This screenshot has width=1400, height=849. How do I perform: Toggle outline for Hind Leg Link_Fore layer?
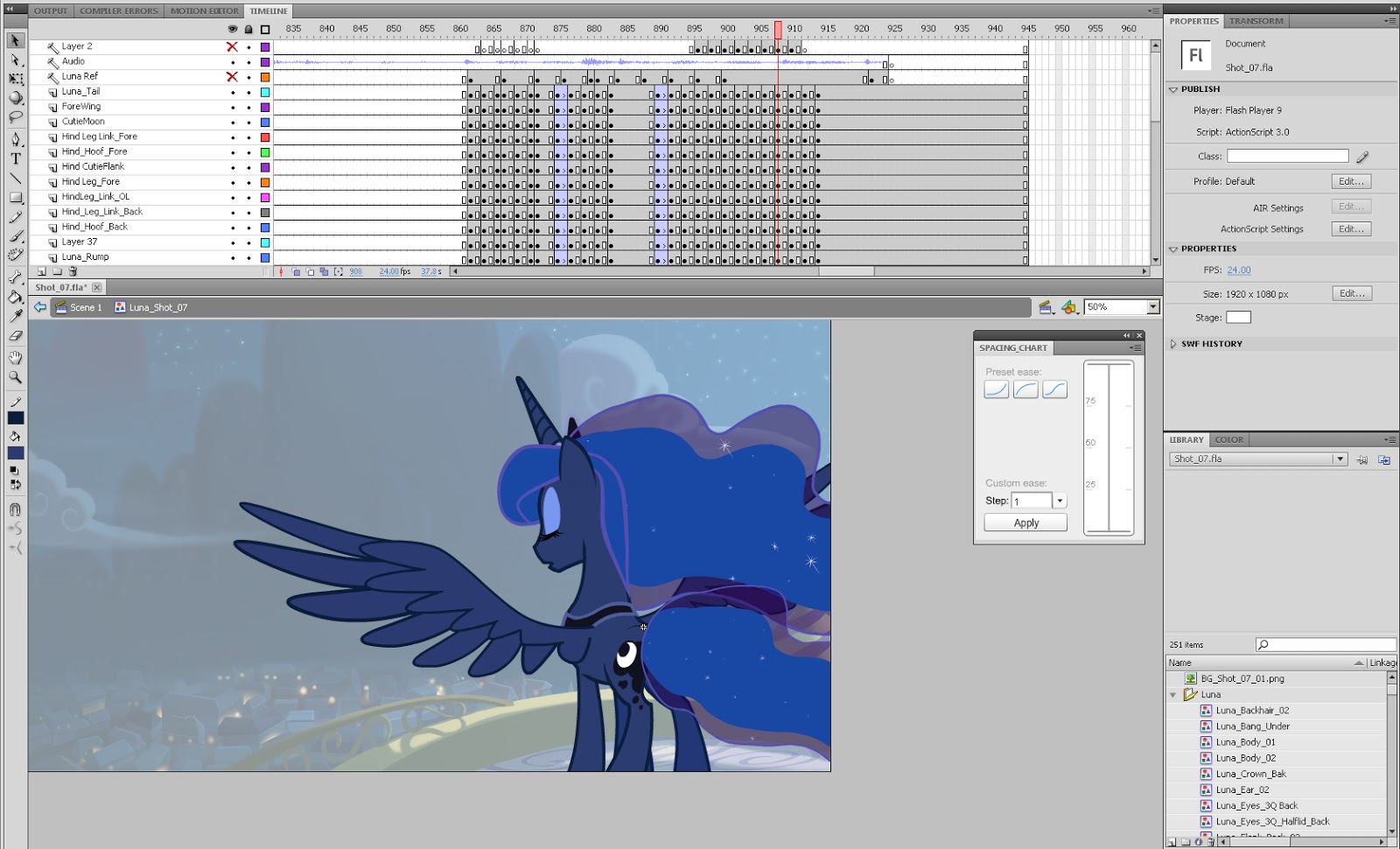pos(265,137)
